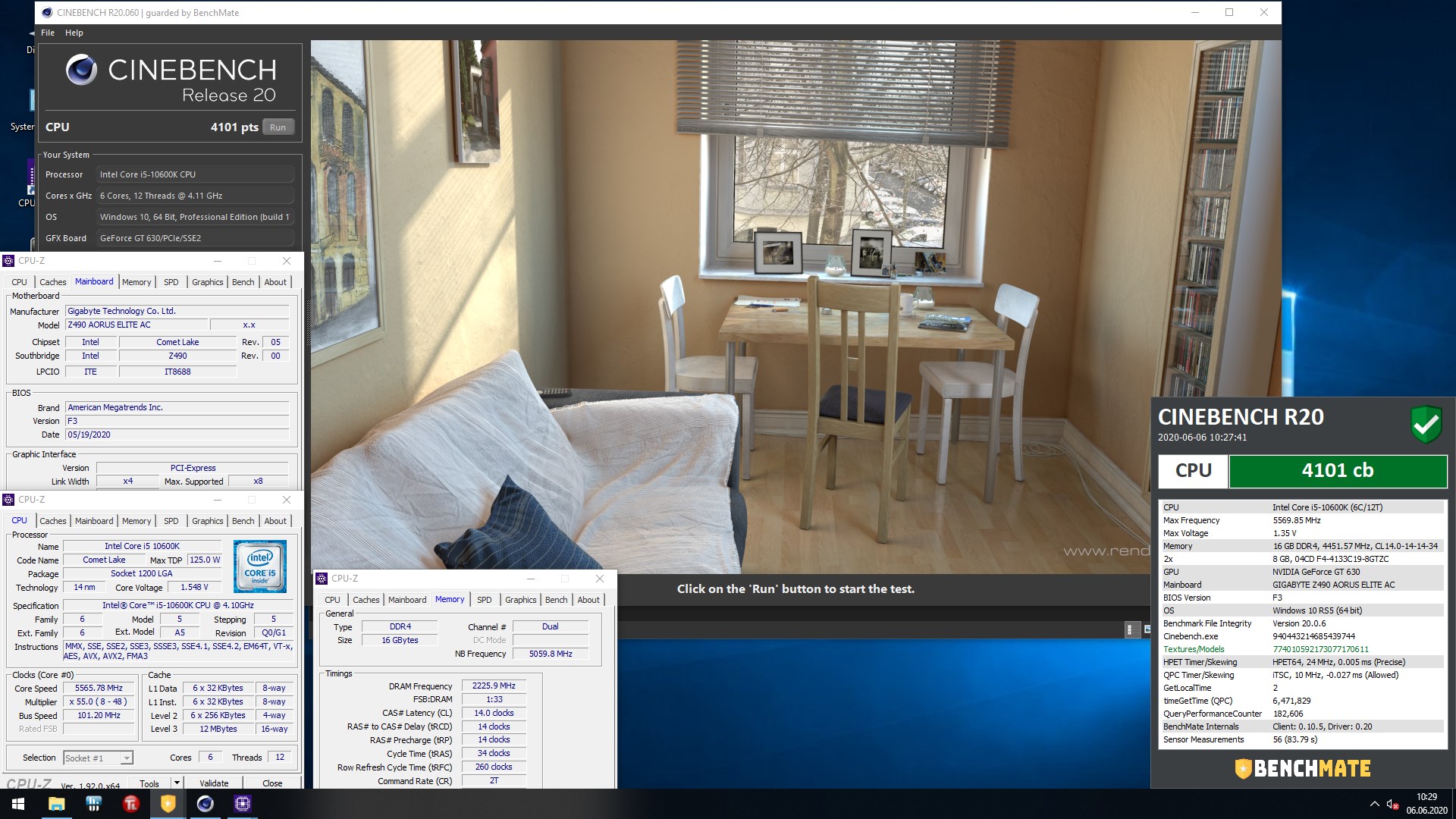Show hidden system tray icons

tap(1374, 804)
